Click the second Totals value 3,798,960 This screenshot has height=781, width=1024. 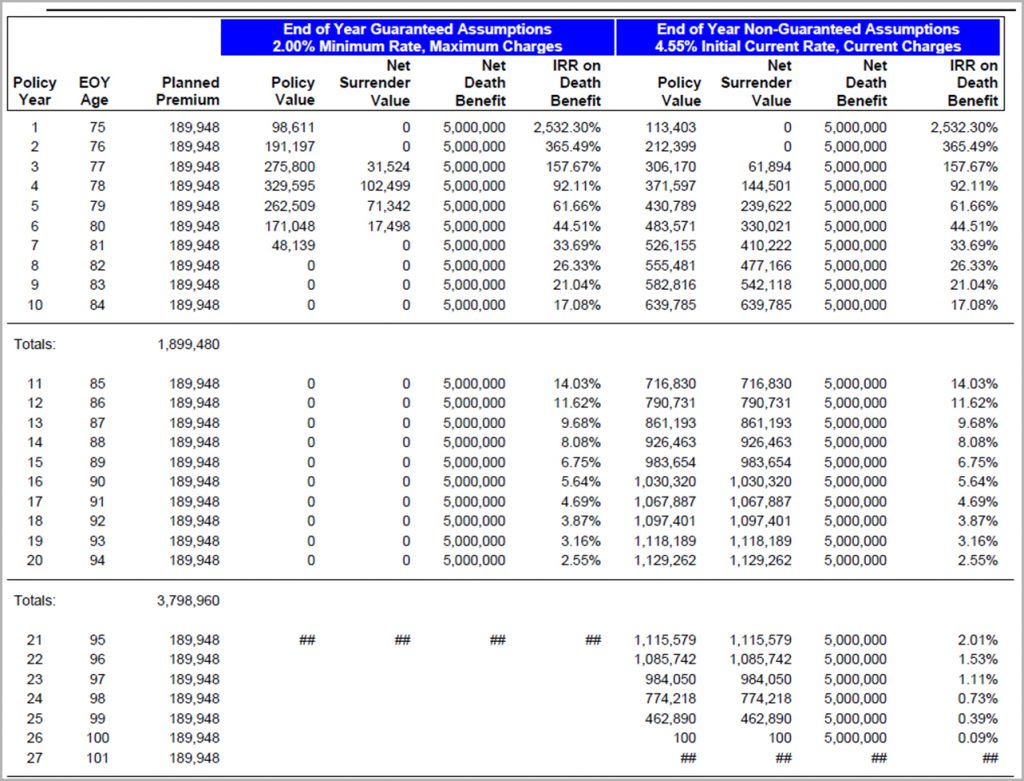click(x=189, y=600)
